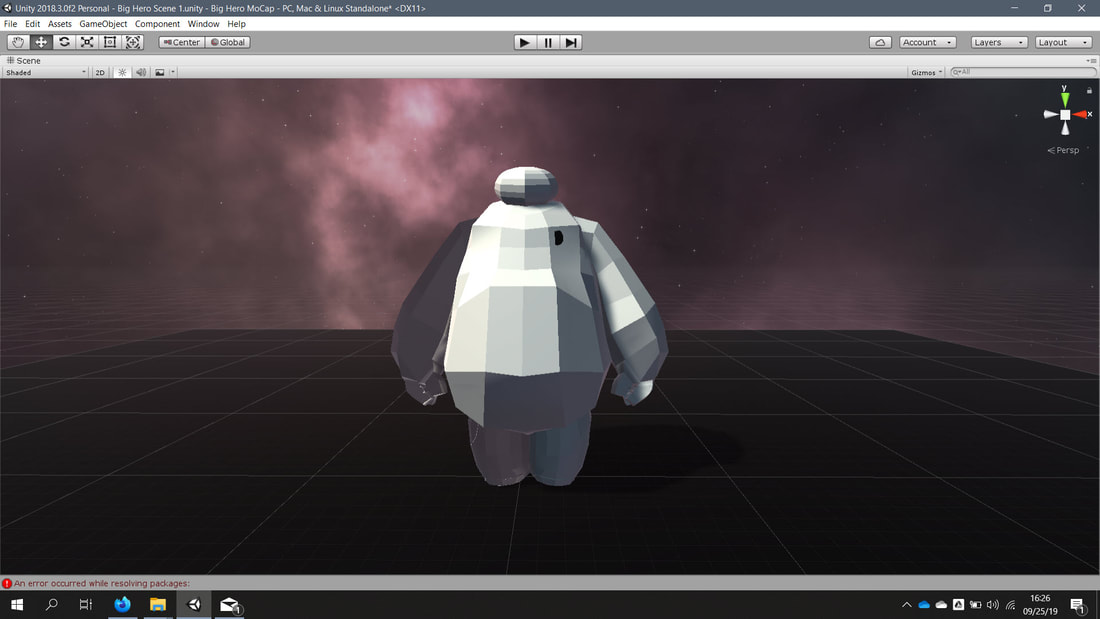
Task: Open the Window menu
Action: click(x=203, y=23)
